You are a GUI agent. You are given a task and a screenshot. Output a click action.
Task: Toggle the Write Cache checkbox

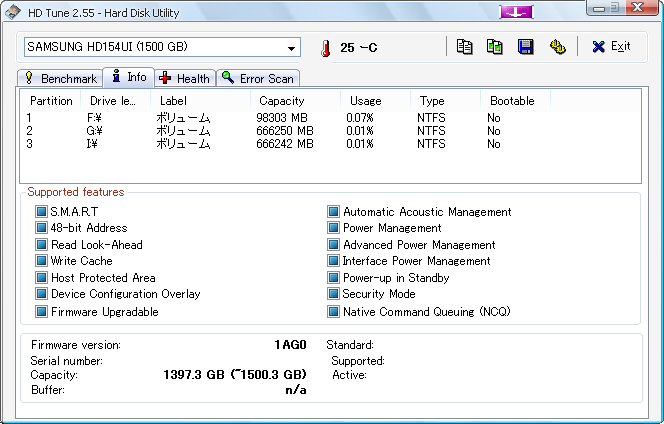click(41, 261)
